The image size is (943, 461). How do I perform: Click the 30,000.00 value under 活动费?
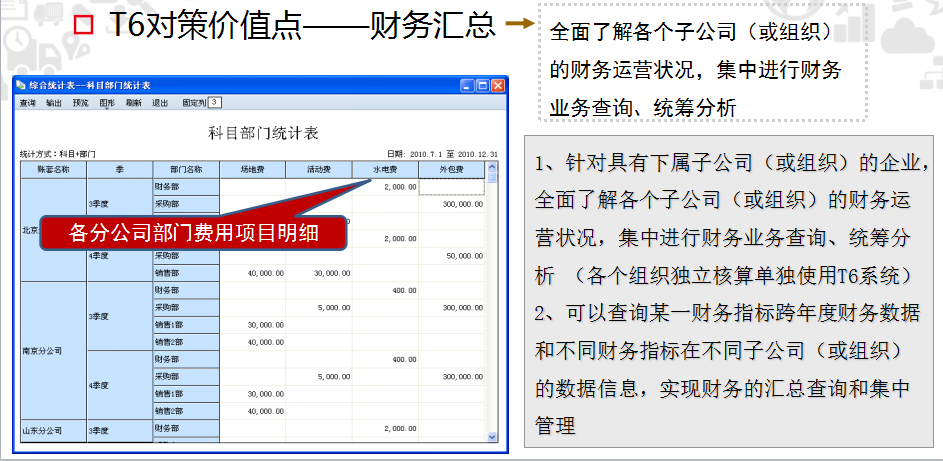pyautogui.click(x=332, y=273)
